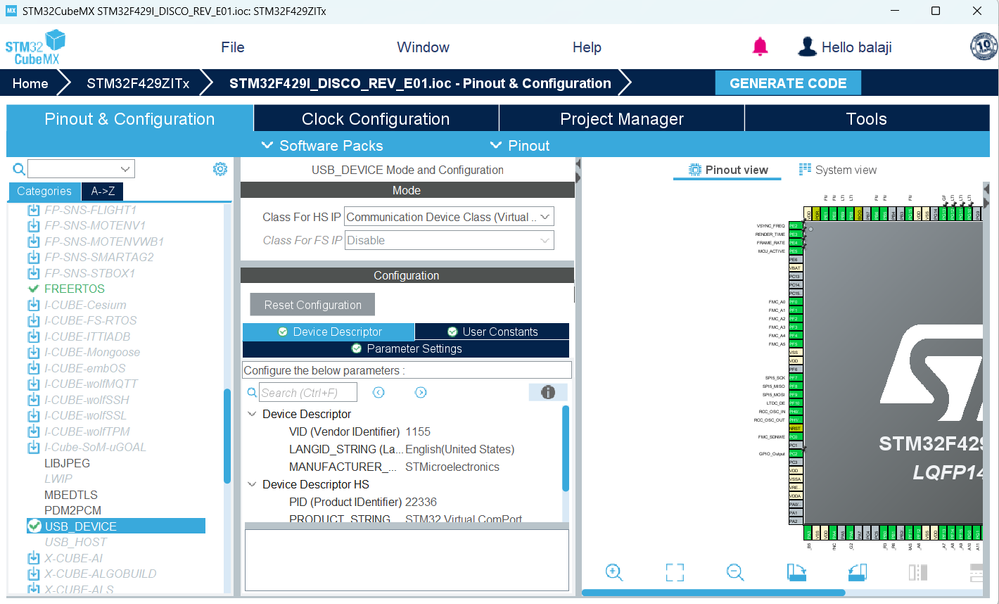Click the USB_DEVICE green check icon
The width and height of the screenshot is (999, 604).
[34, 526]
